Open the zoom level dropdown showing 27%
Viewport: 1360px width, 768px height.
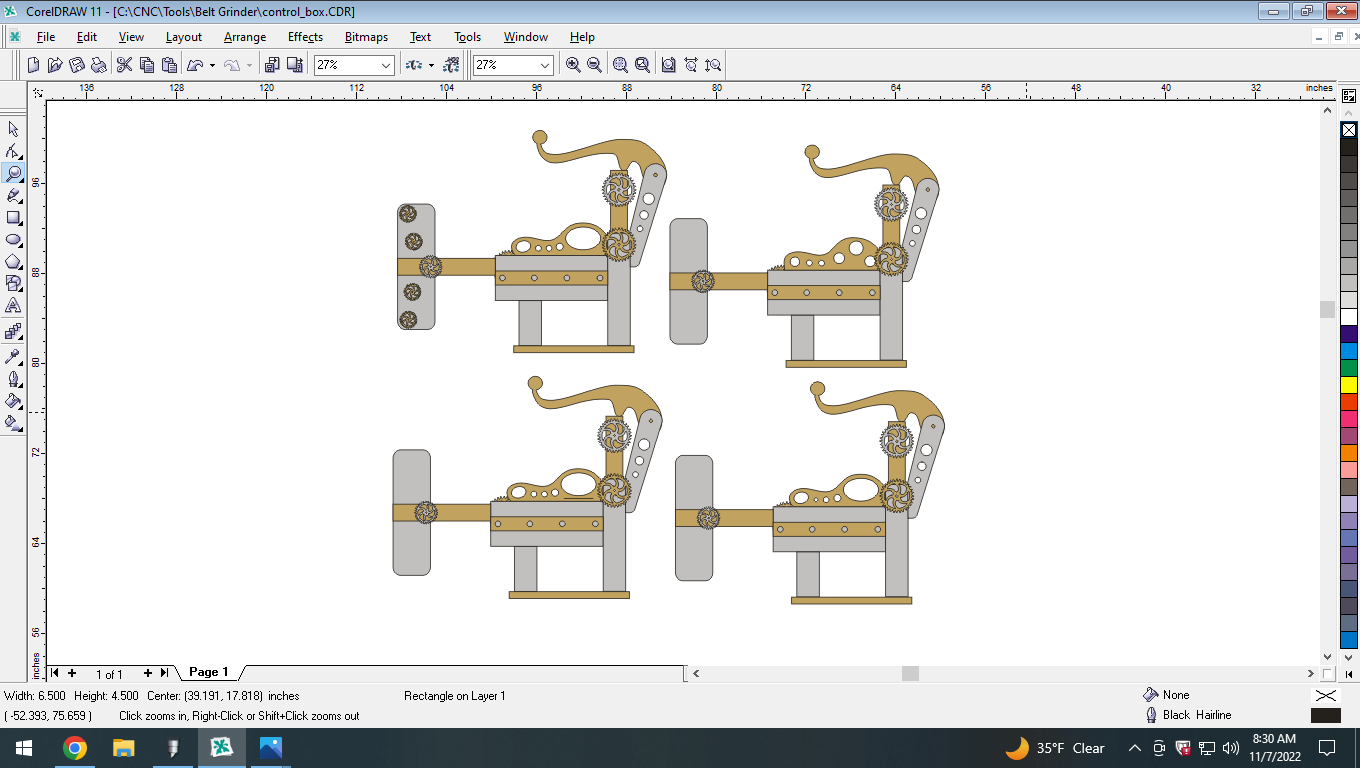pos(386,64)
